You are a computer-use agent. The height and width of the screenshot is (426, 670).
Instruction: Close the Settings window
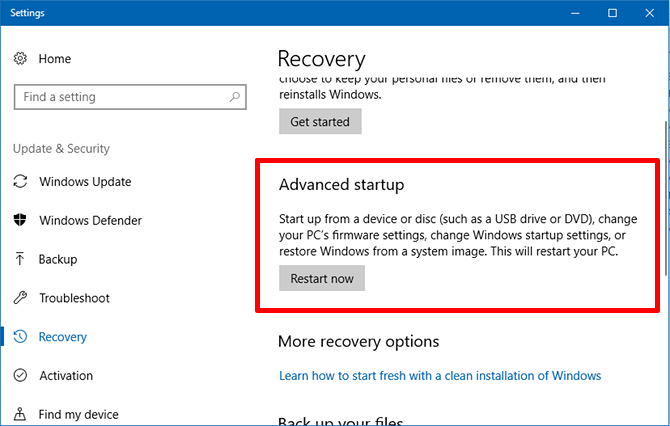click(649, 13)
